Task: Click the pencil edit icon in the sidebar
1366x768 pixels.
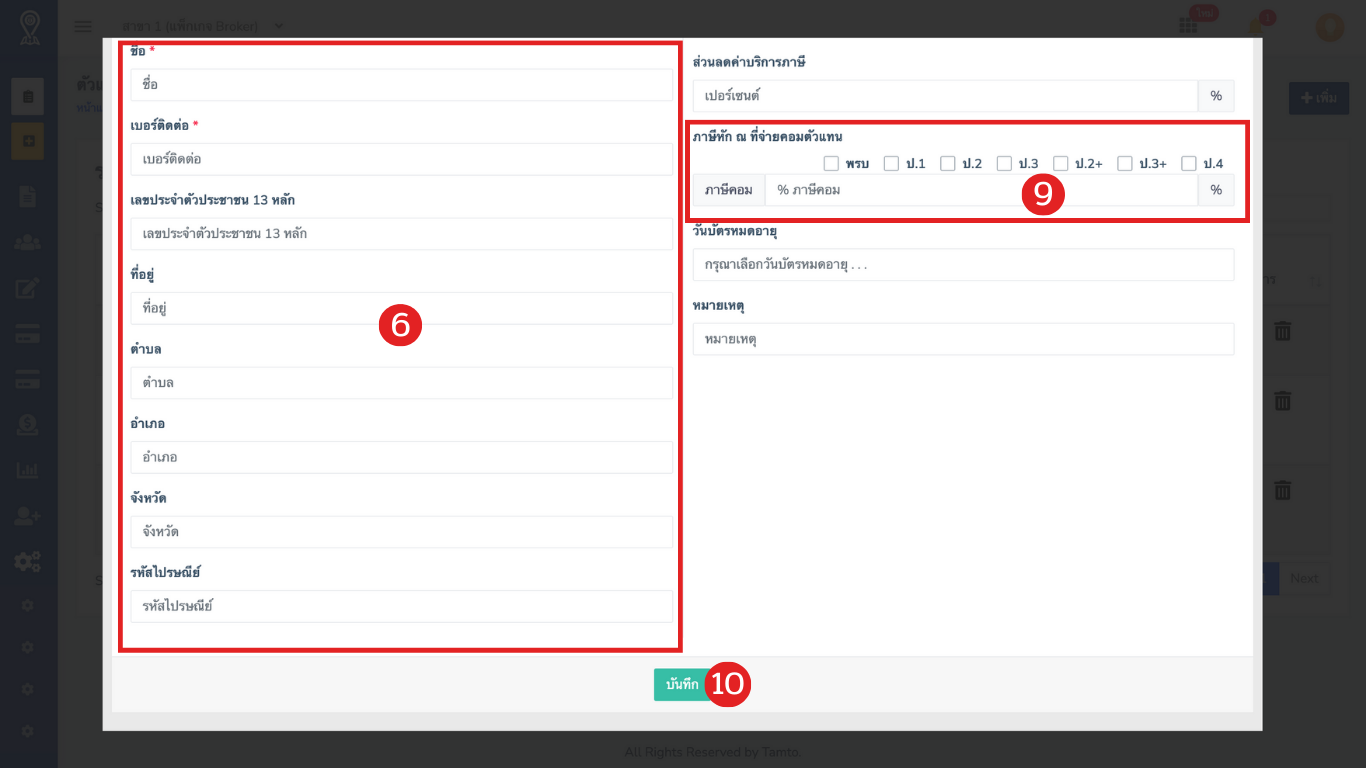Action: click(28, 288)
